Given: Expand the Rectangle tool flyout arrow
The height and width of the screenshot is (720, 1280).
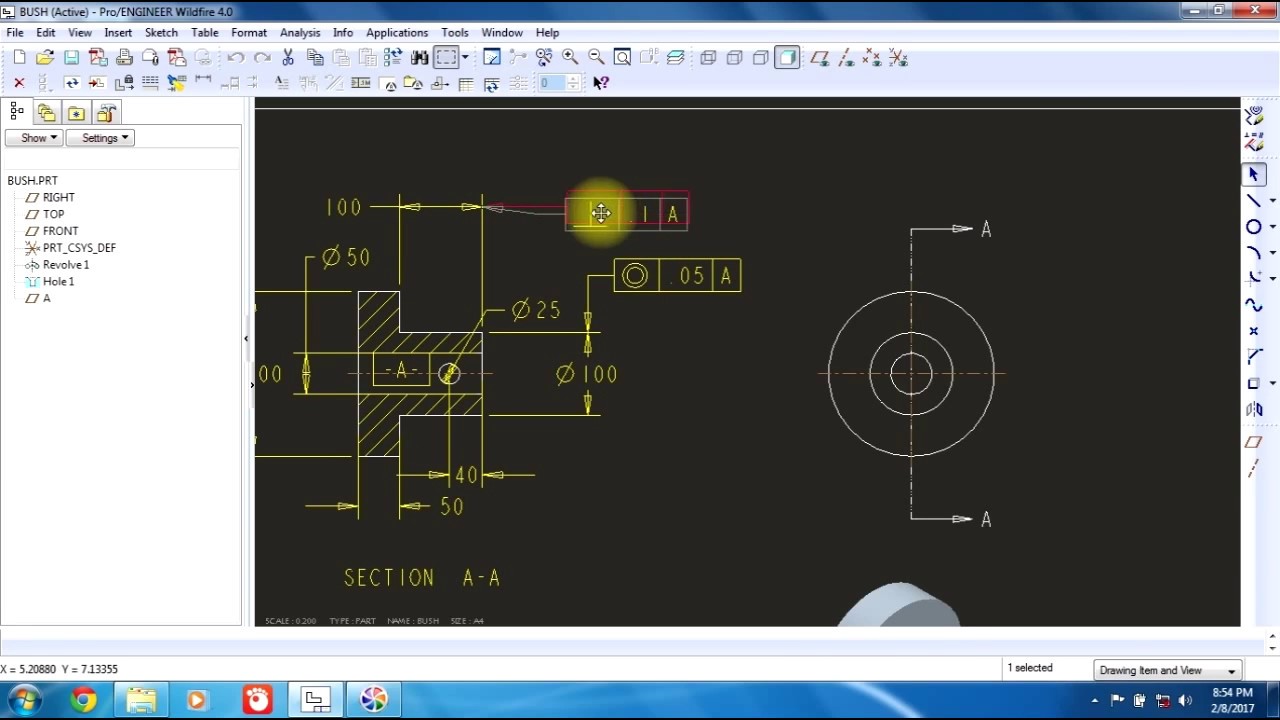Looking at the screenshot, I should pos(1272,383).
